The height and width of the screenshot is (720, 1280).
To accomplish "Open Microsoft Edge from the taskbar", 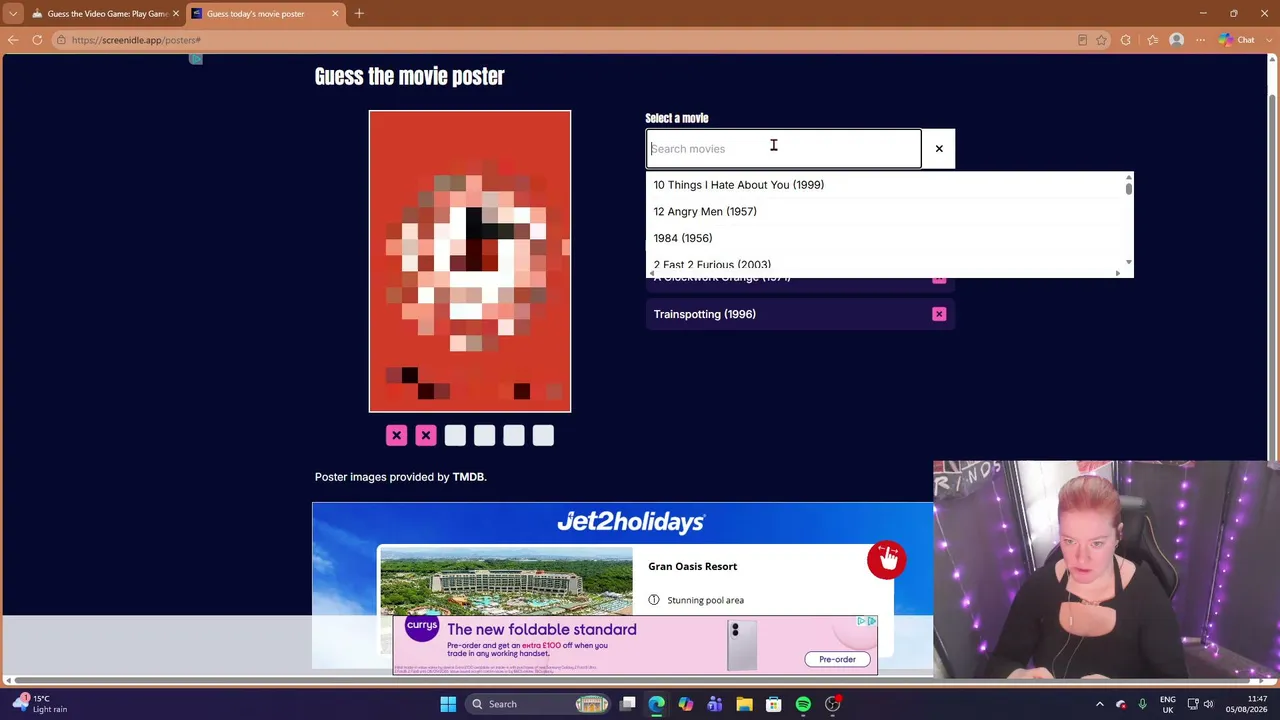I will click(x=657, y=704).
